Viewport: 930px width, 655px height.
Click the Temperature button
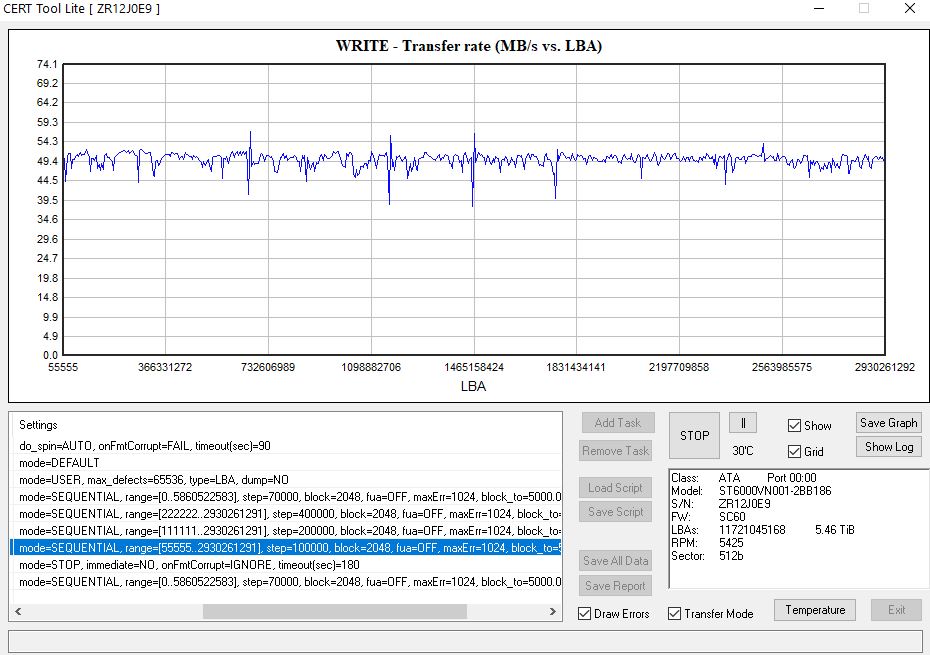click(x=815, y=610)
